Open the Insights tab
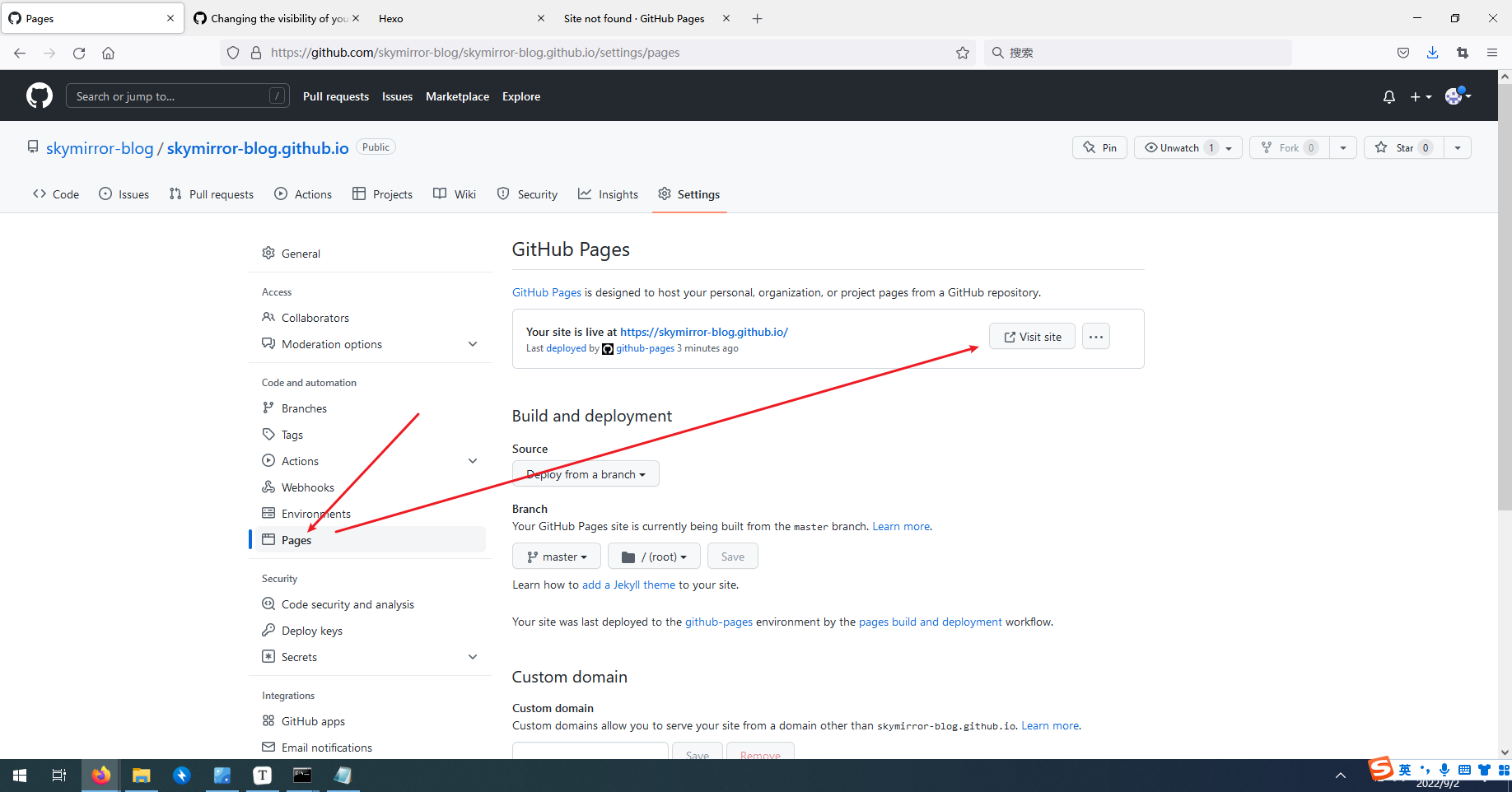The height and width of the screenshot is (792, 1512). [x=608, y=194]
